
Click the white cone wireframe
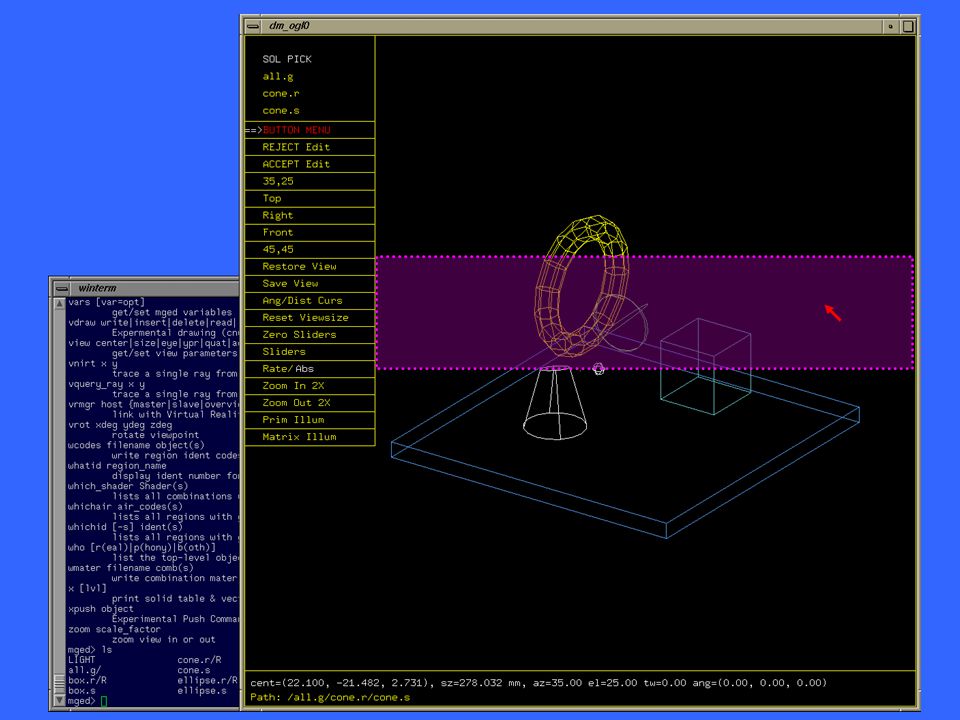click(555, 403)
